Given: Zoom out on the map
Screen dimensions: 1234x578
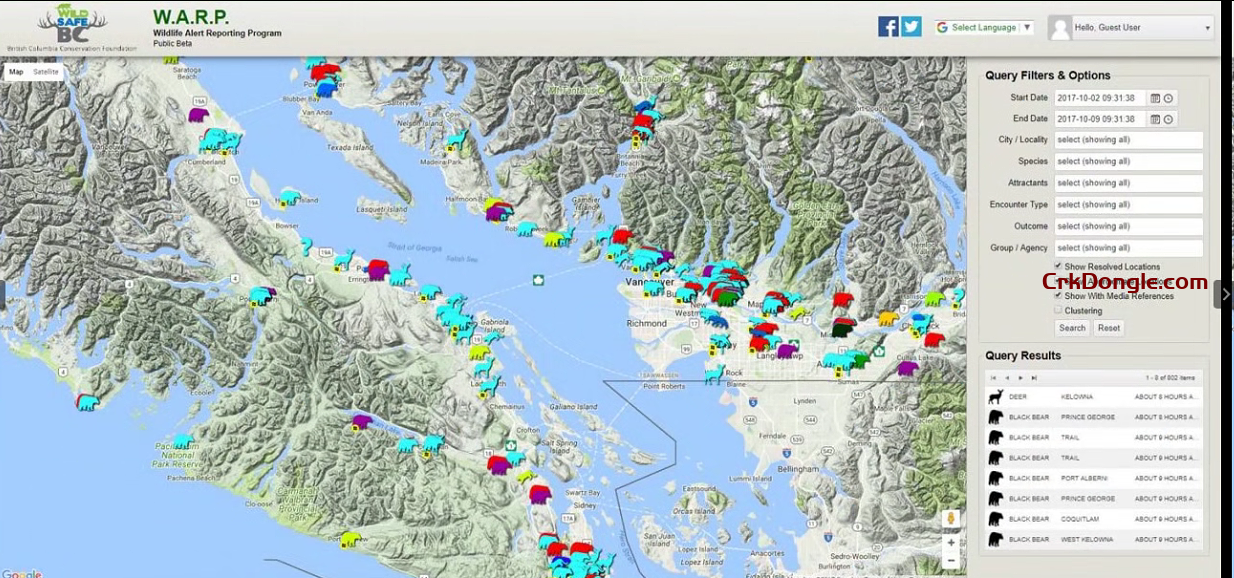Looking at the screenshot, I should pyautogui.click(x=951, y=561).
